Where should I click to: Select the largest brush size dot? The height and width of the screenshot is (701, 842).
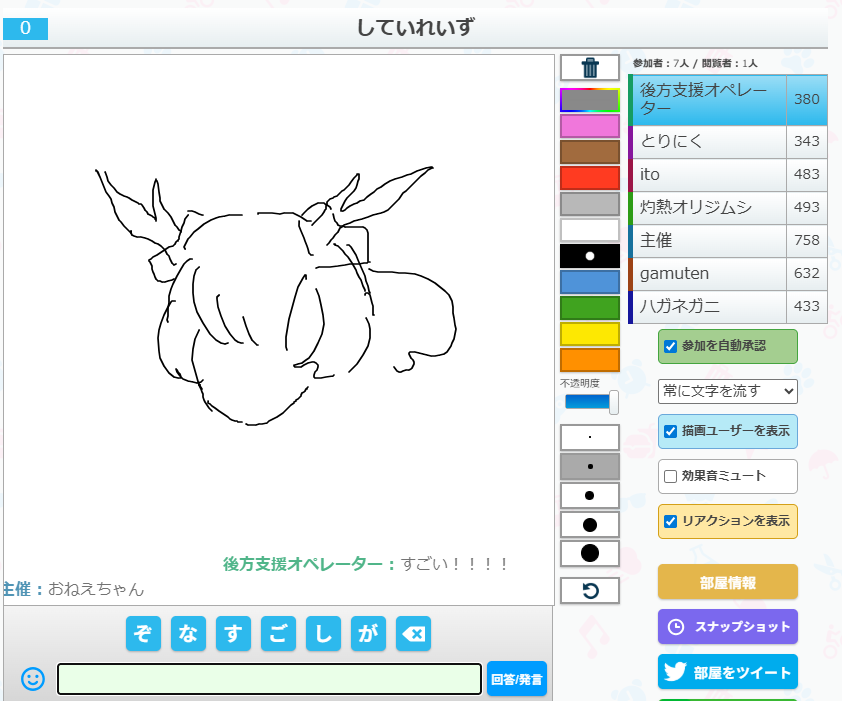point(590,553)
